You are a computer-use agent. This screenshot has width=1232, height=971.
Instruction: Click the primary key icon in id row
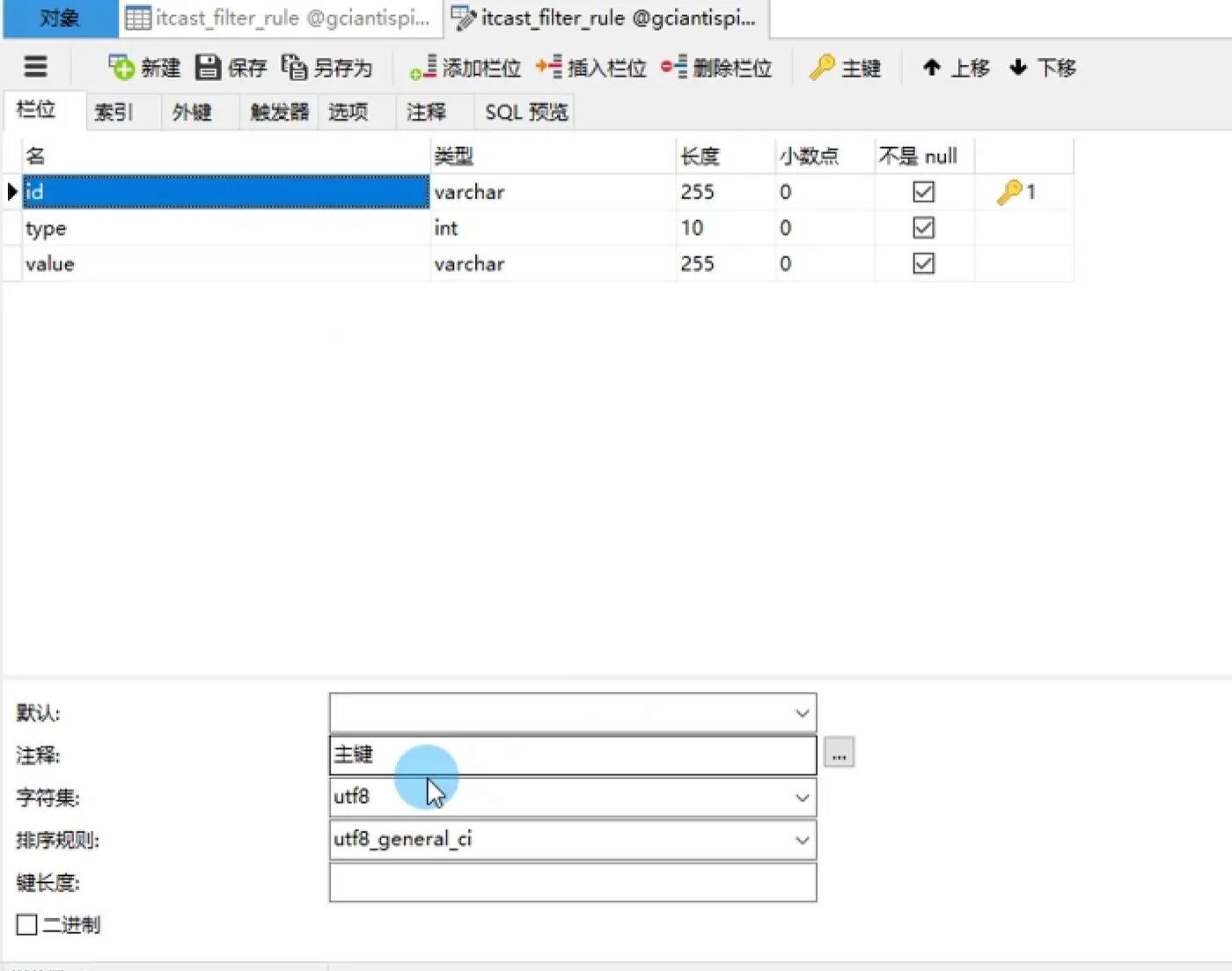click(x=1008, y=192)
